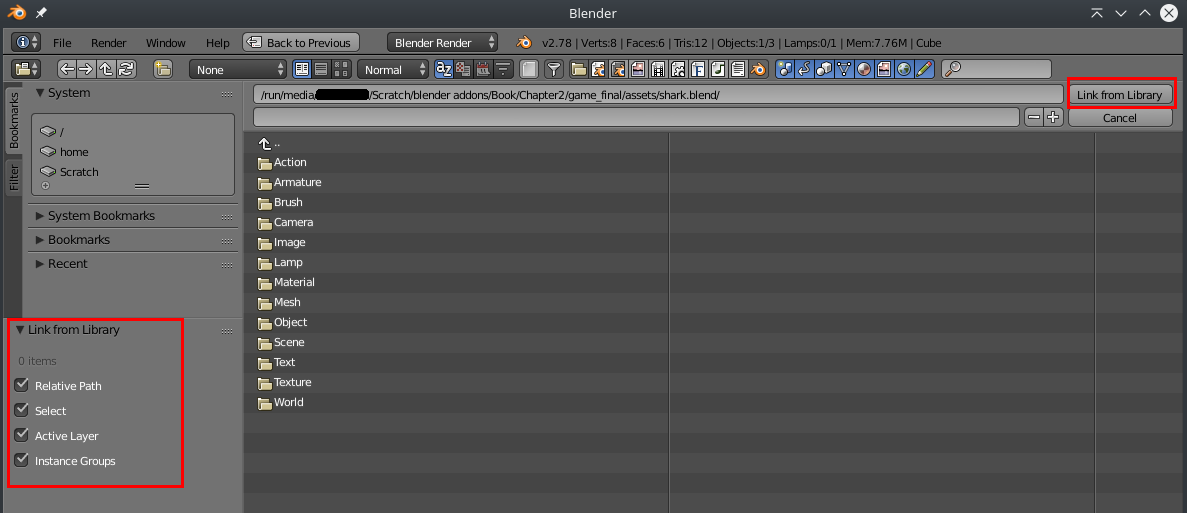Sort files alphabetically
1187x513 pixels.
coord(444,70)
